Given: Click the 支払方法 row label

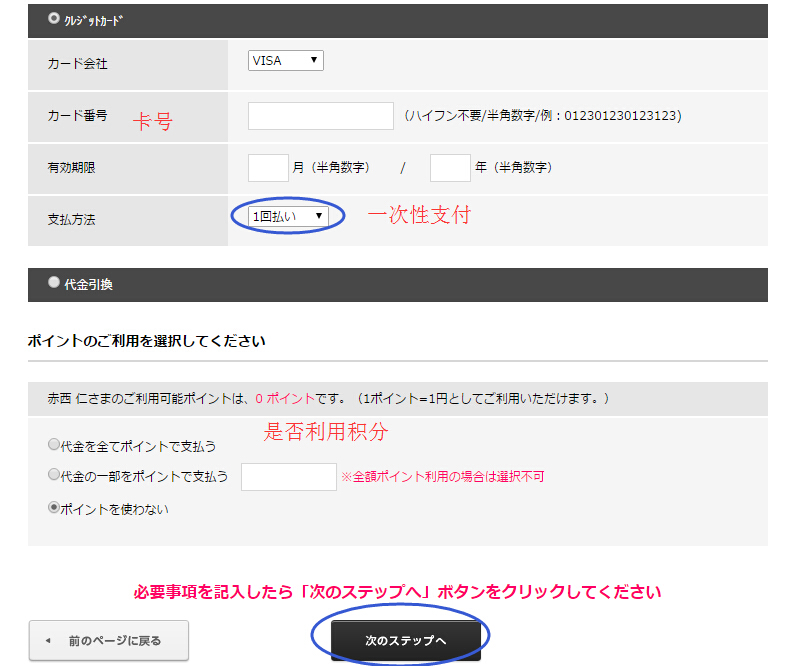Looking at the screenshot, I should [x=71, y=220].
